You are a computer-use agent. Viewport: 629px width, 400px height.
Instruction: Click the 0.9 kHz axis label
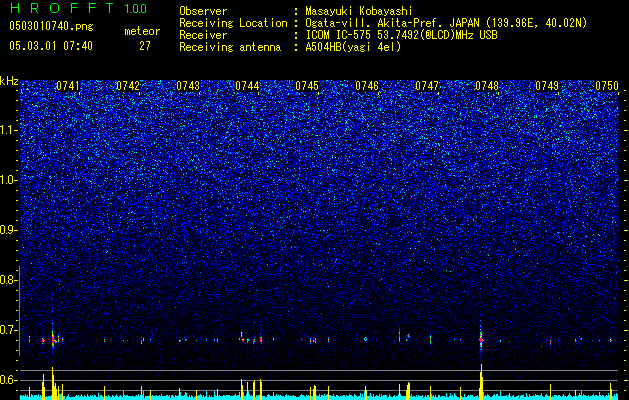pos(9,230)
